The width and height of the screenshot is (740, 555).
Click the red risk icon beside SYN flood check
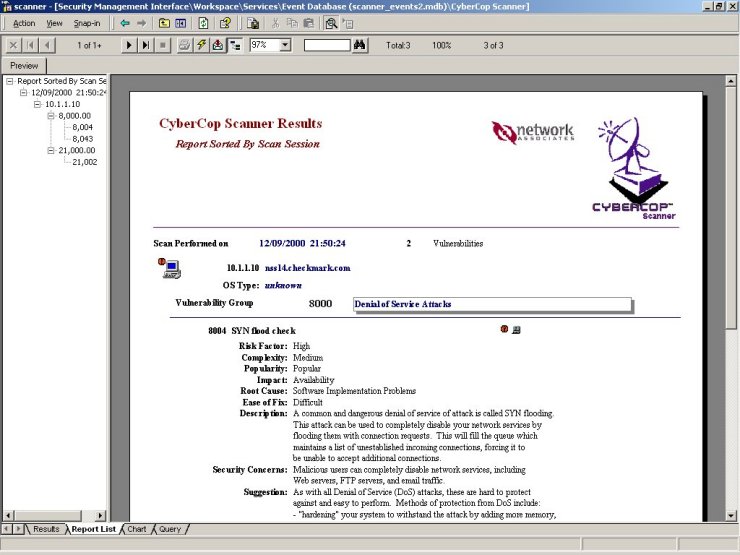[504, 329]
